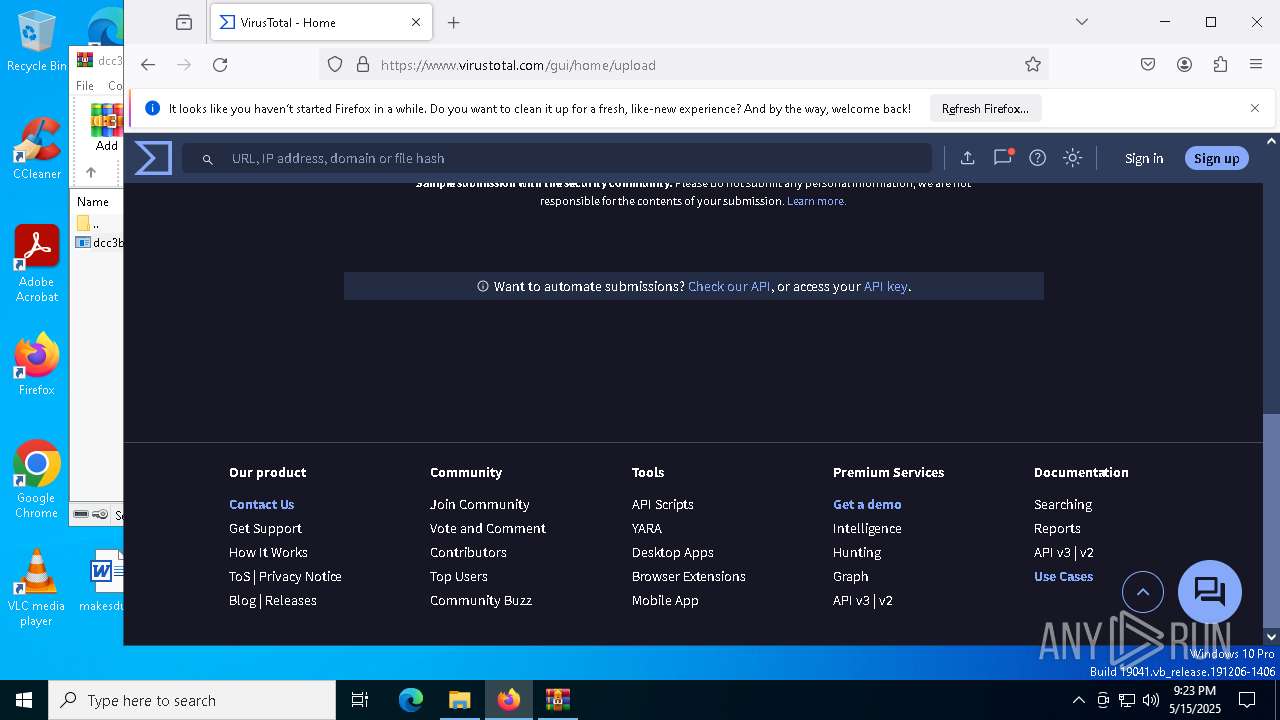This screenshot has width=1280, height=720.
Task: Open the help question mark icon
Action: (1038, 158)
